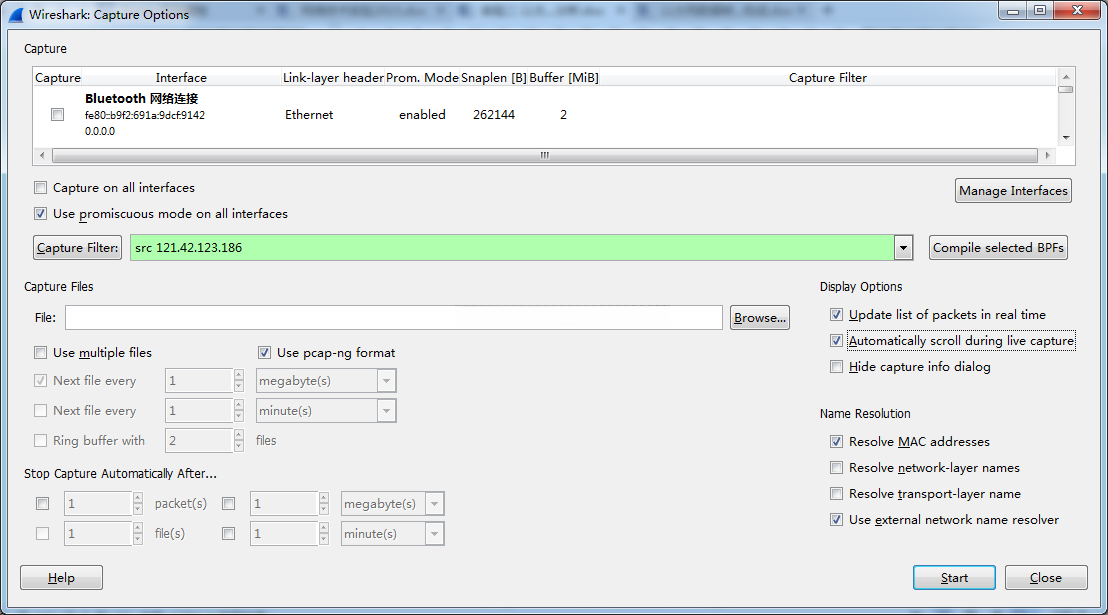1108x615 pixels.
Task: Start the capture
Action: pyautogui.click(x=954, y=578)
